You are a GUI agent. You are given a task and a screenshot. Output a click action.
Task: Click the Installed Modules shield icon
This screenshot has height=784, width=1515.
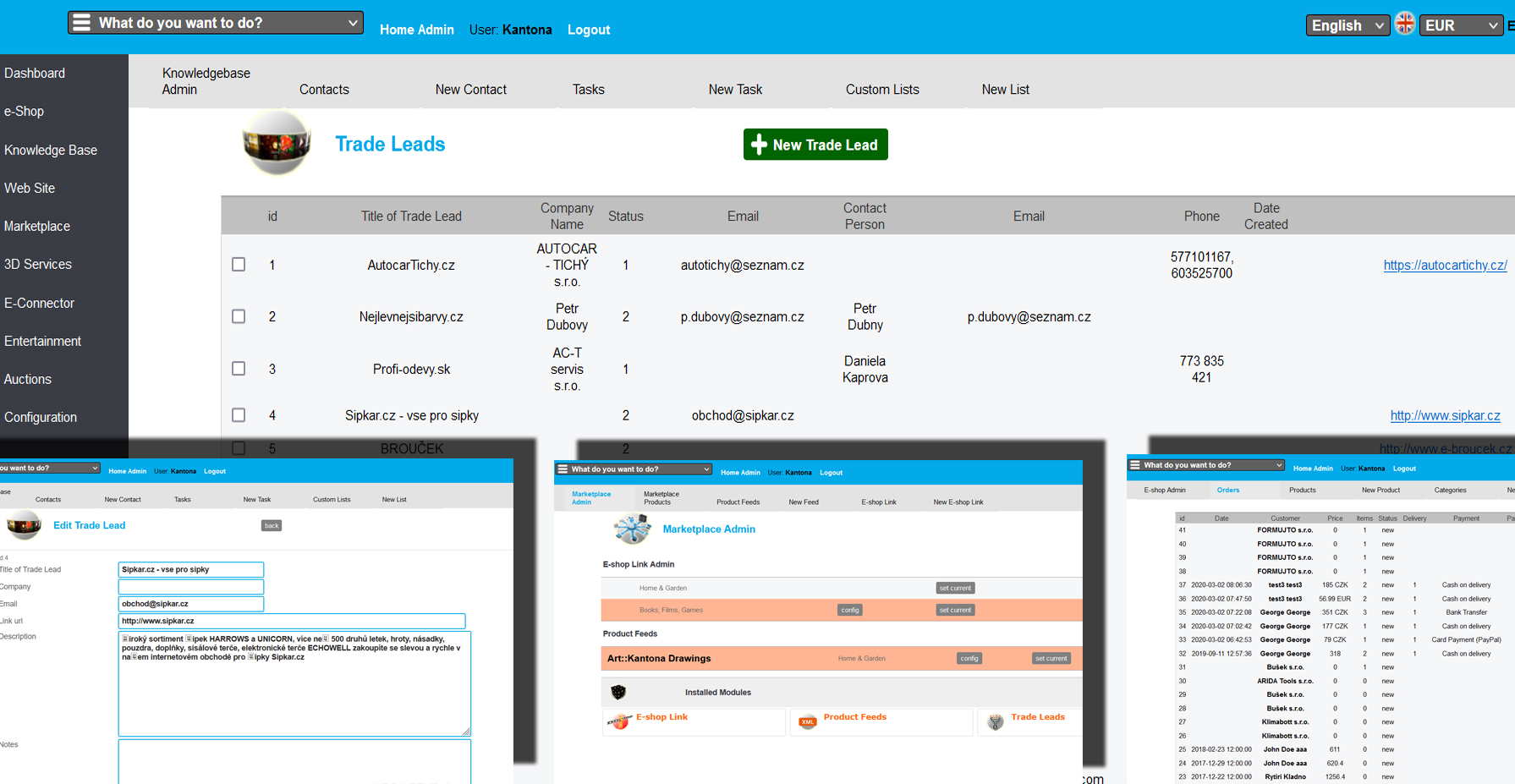[x=618, y=693]
